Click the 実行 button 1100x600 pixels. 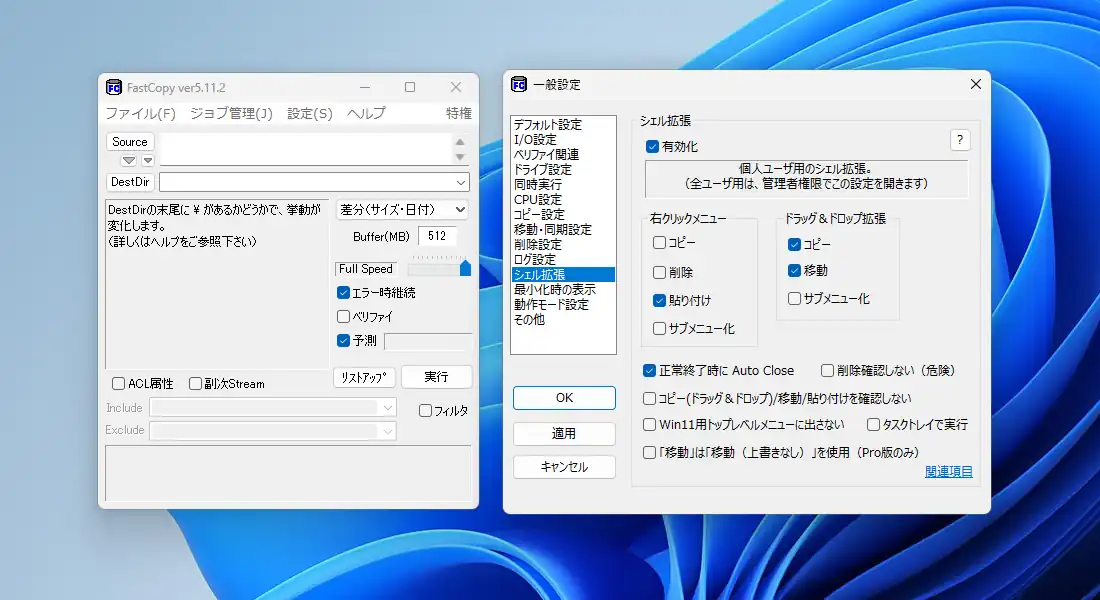point(436,377)
